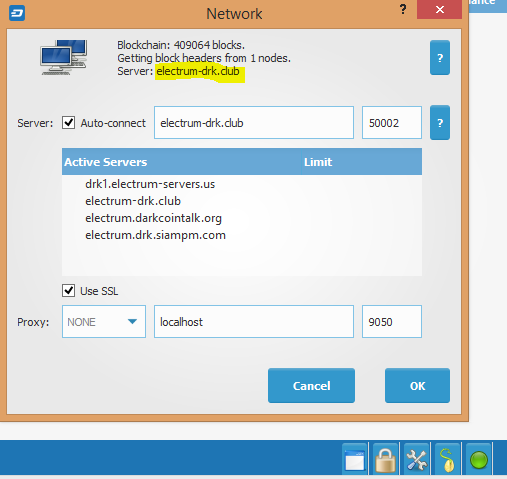
Task: Click the lock password icon in status bar
Action: pos(385,460)
